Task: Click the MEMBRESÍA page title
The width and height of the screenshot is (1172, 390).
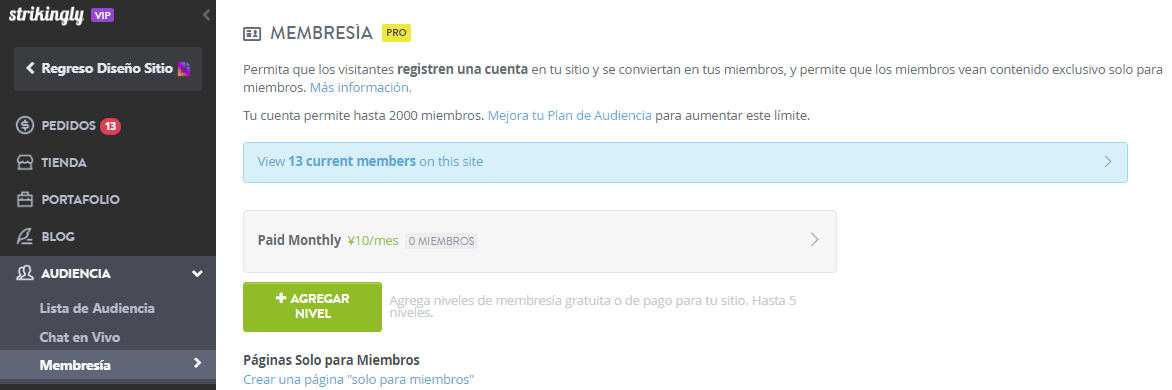Action: (321, 34)
